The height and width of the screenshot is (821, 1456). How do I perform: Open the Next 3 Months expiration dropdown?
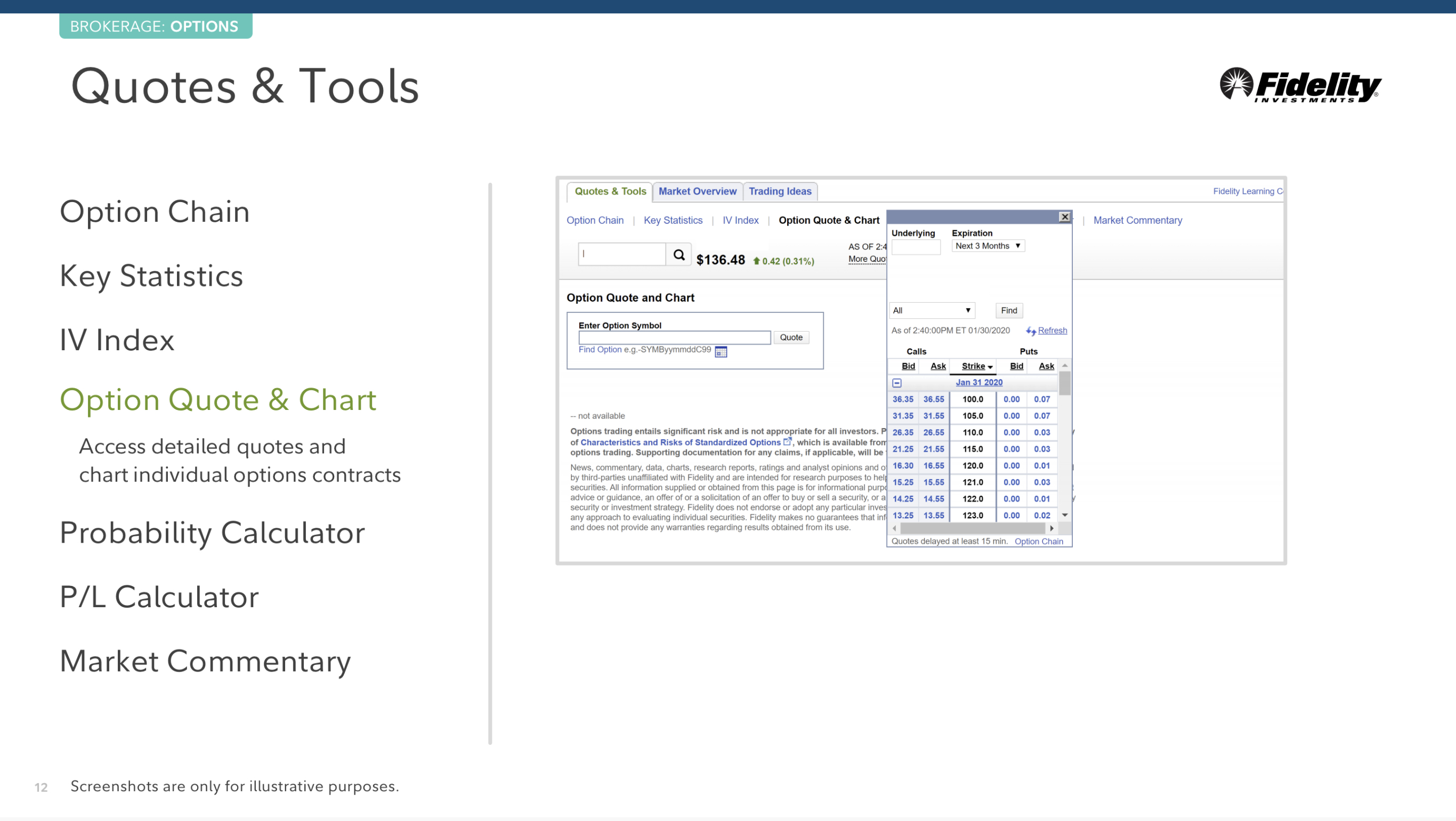[x=988, y=246]
